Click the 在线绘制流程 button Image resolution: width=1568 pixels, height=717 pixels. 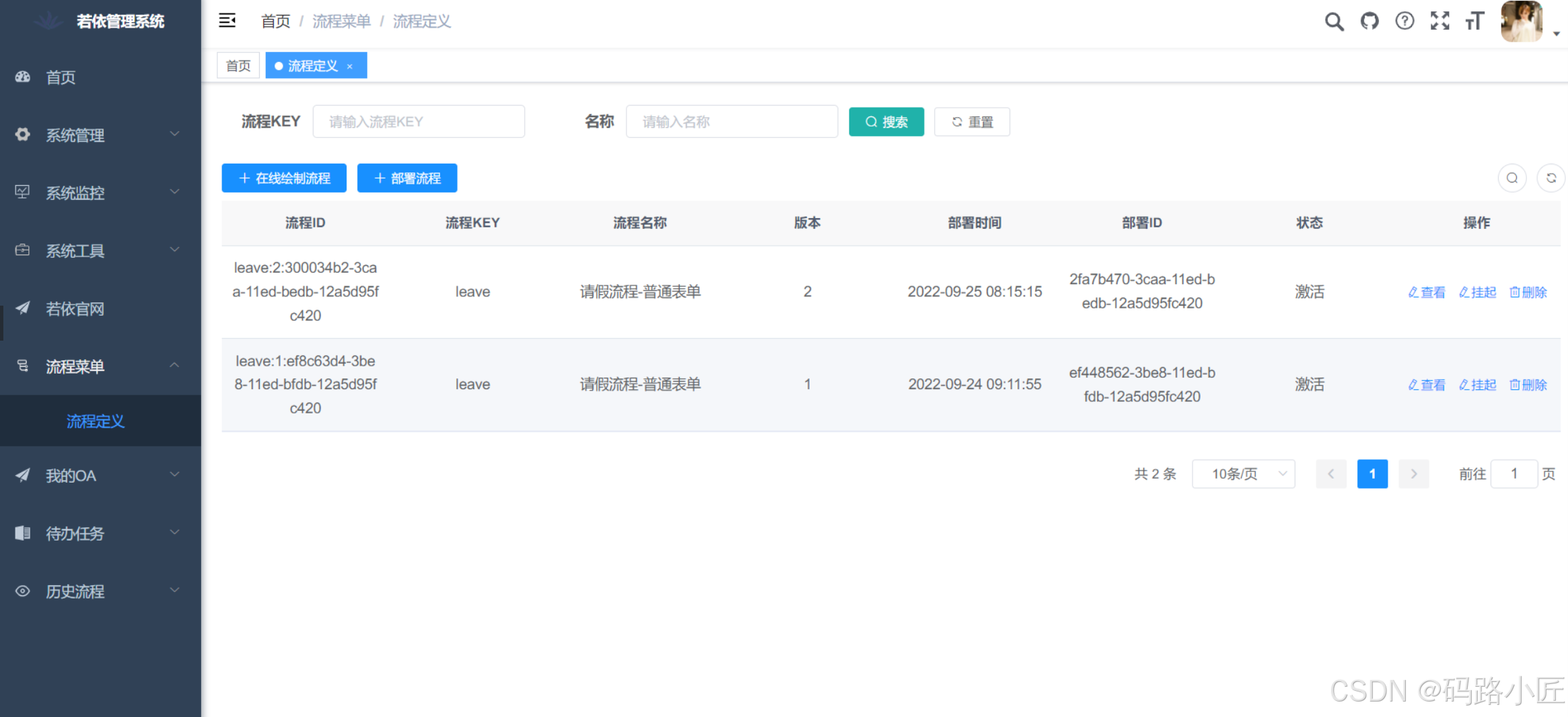283,178
